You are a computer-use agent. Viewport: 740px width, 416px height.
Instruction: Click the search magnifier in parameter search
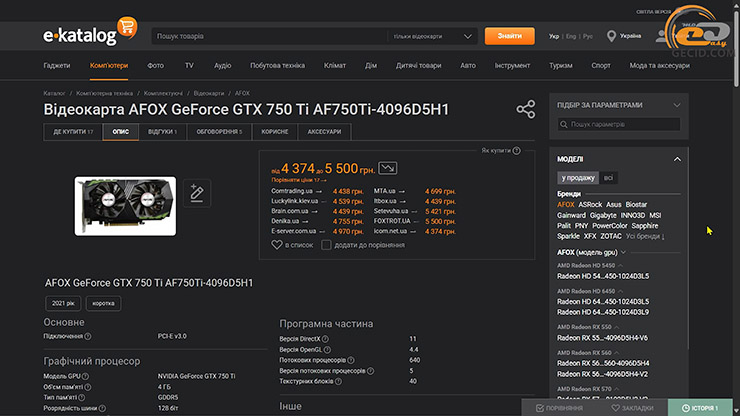pos(563,125)
